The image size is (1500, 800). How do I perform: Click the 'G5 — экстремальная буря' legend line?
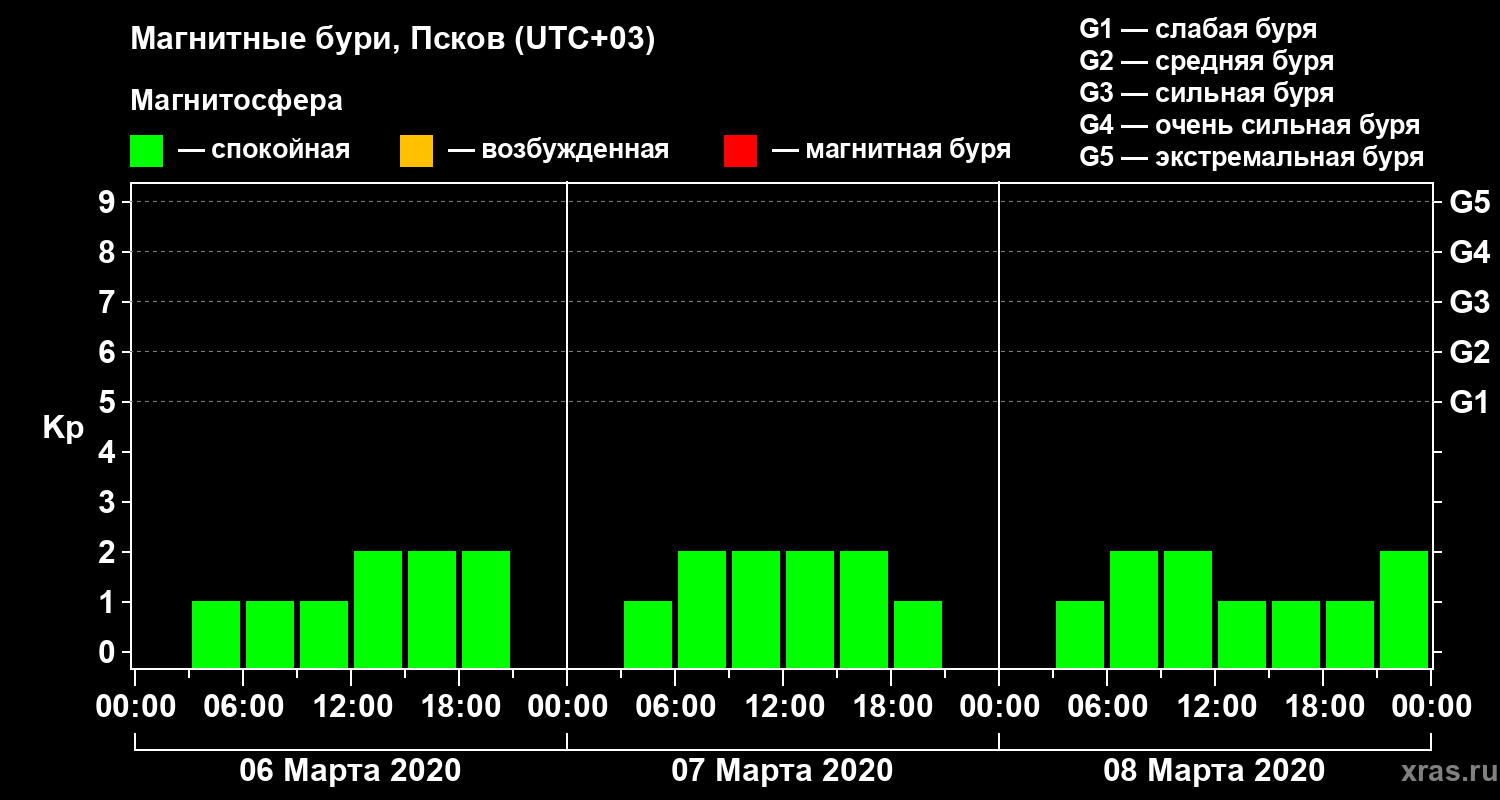[x=1252, y=157]
